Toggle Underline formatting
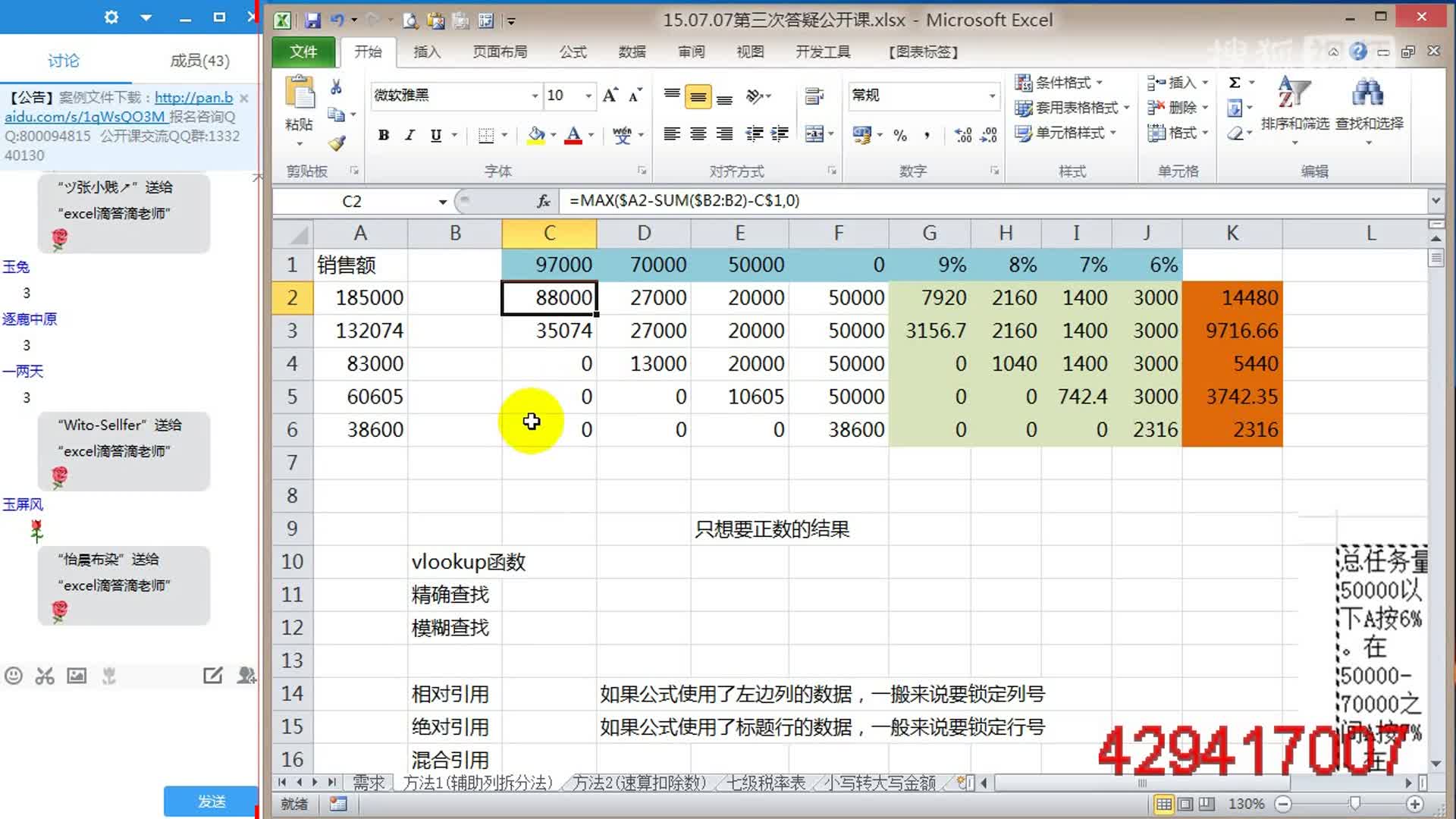The height and width of the screenshot is (819, 1456). click(x=435, y=135)
